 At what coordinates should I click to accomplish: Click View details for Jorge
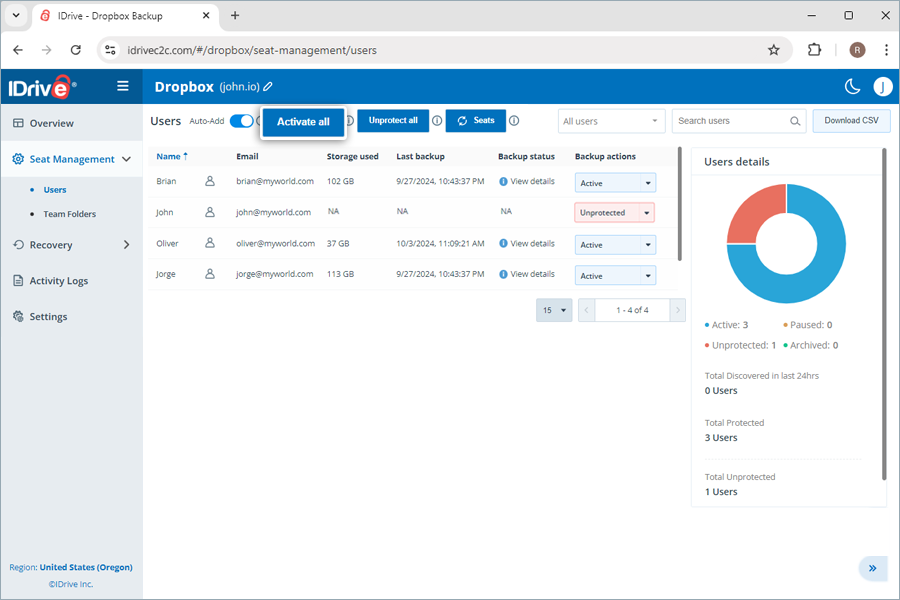coord(533,274)
